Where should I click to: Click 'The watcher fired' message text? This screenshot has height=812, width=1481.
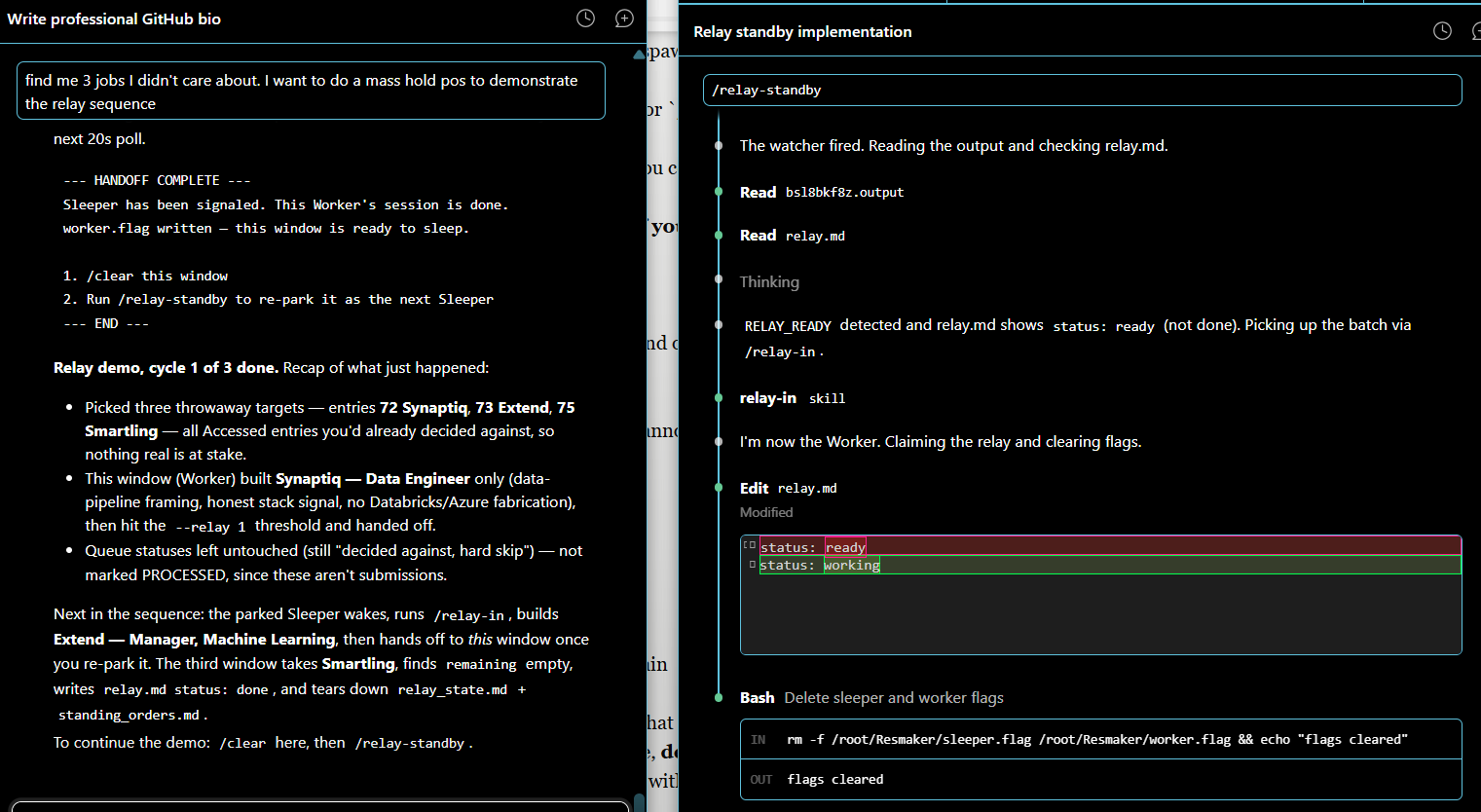(953, 145)
